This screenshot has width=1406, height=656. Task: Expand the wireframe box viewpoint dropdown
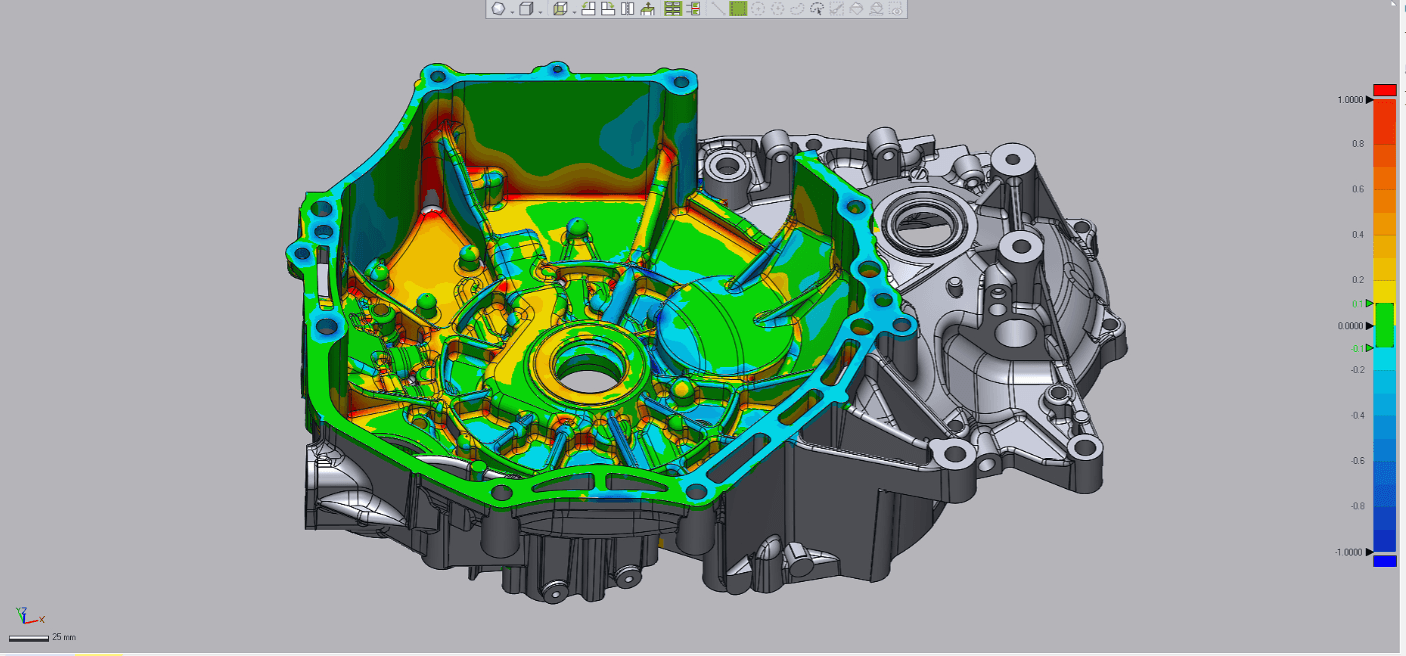574,11
